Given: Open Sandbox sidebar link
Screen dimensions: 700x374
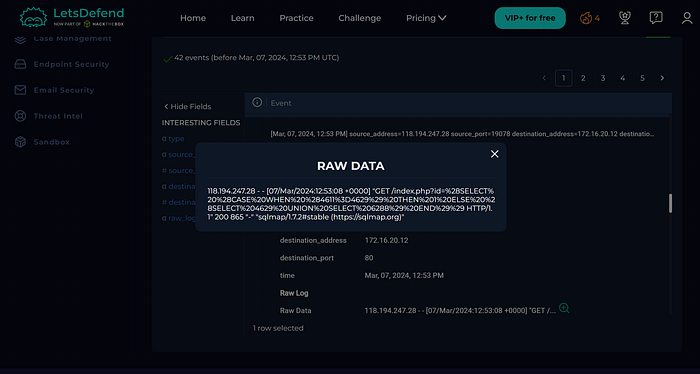Looking at the screenshot, I should point(52,142).
